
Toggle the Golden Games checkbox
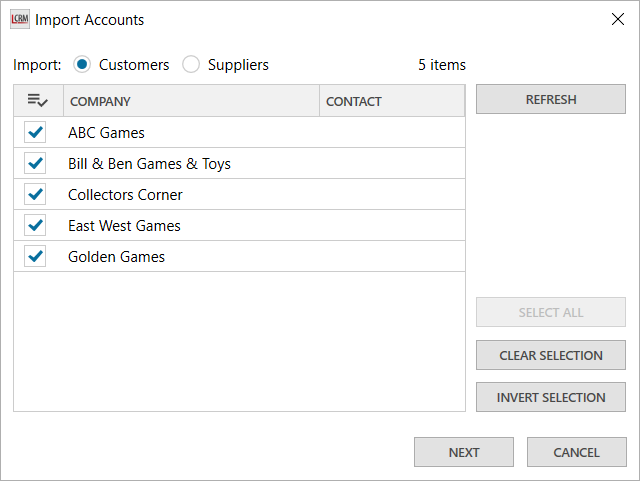pyautogui.click(x=36, y=256)
